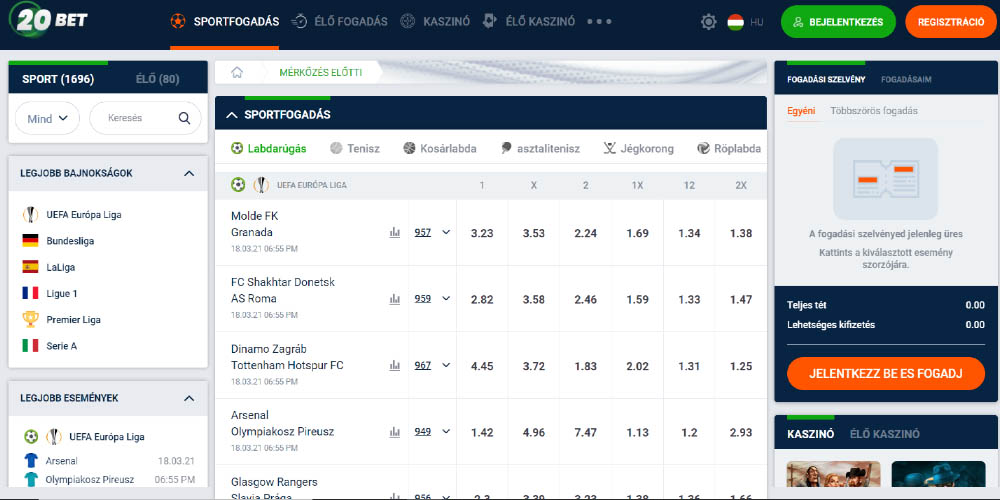Viewport: 1000px width, 500px height.
Task: Collapse the Legjobb Bajnokságok section
Action: tap(189, 173)
